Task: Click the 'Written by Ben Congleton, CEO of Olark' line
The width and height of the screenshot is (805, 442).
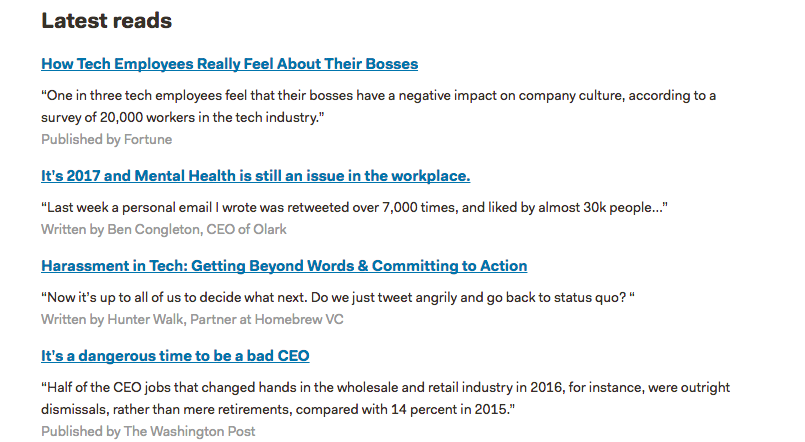Action: pyautogui.click(x=164, y=229)
